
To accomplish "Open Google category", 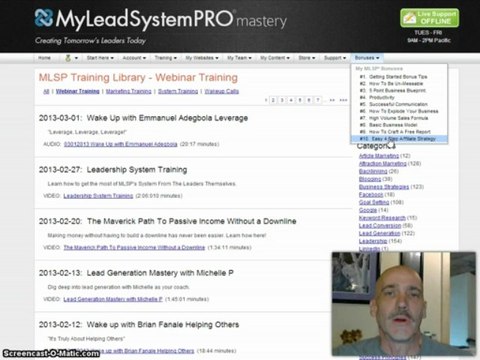I will [x=368, y=210].
